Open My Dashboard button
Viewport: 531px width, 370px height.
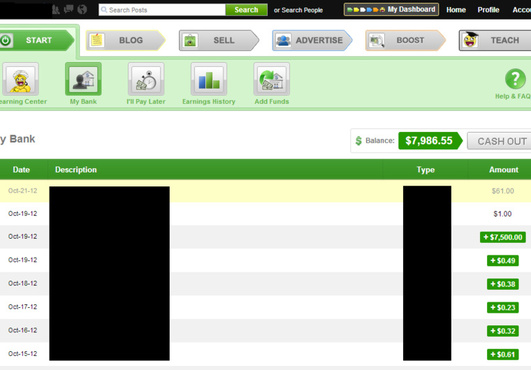(x=391, y=9)
